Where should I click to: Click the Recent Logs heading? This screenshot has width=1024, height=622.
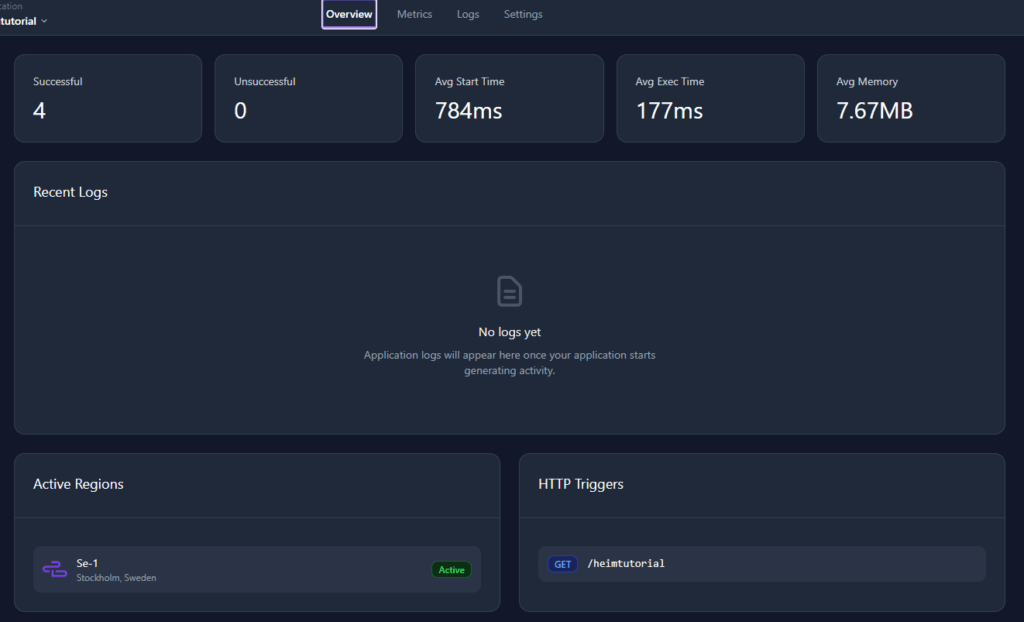(x=71, y=192)
